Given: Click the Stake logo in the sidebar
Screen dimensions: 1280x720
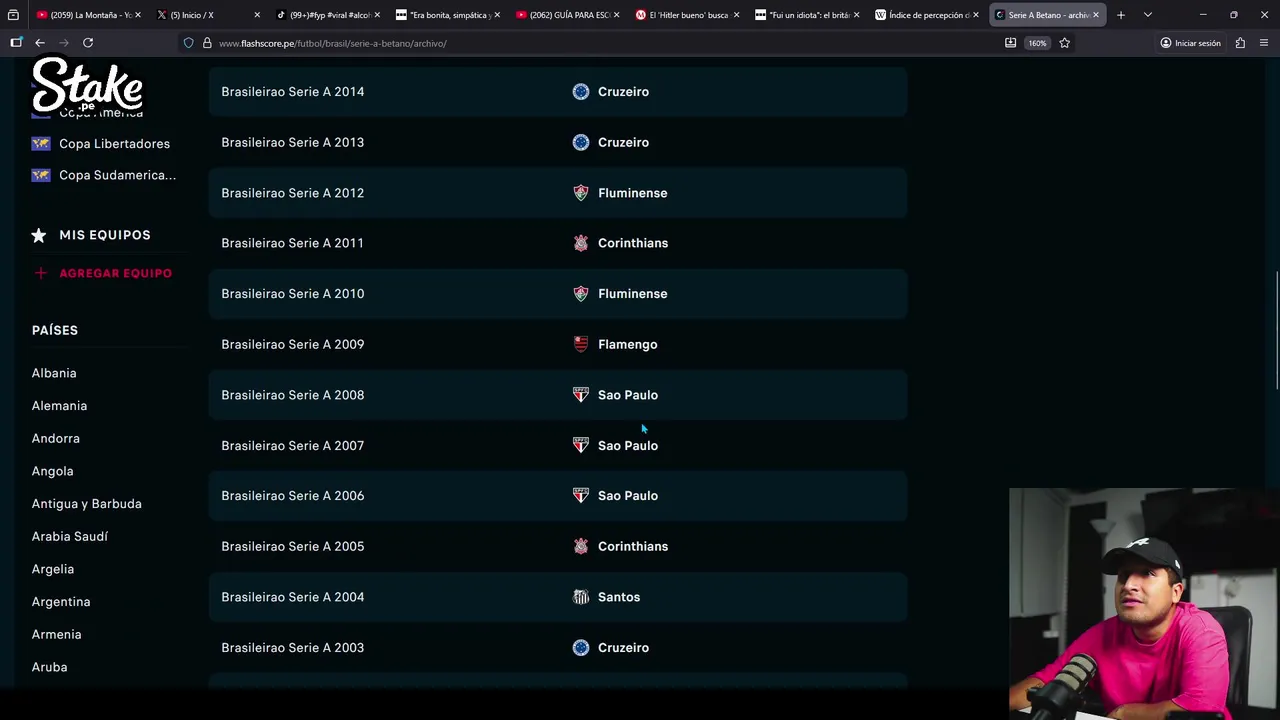Looking at the screenshot, I should pyautogui.click(x=87, y=84).
